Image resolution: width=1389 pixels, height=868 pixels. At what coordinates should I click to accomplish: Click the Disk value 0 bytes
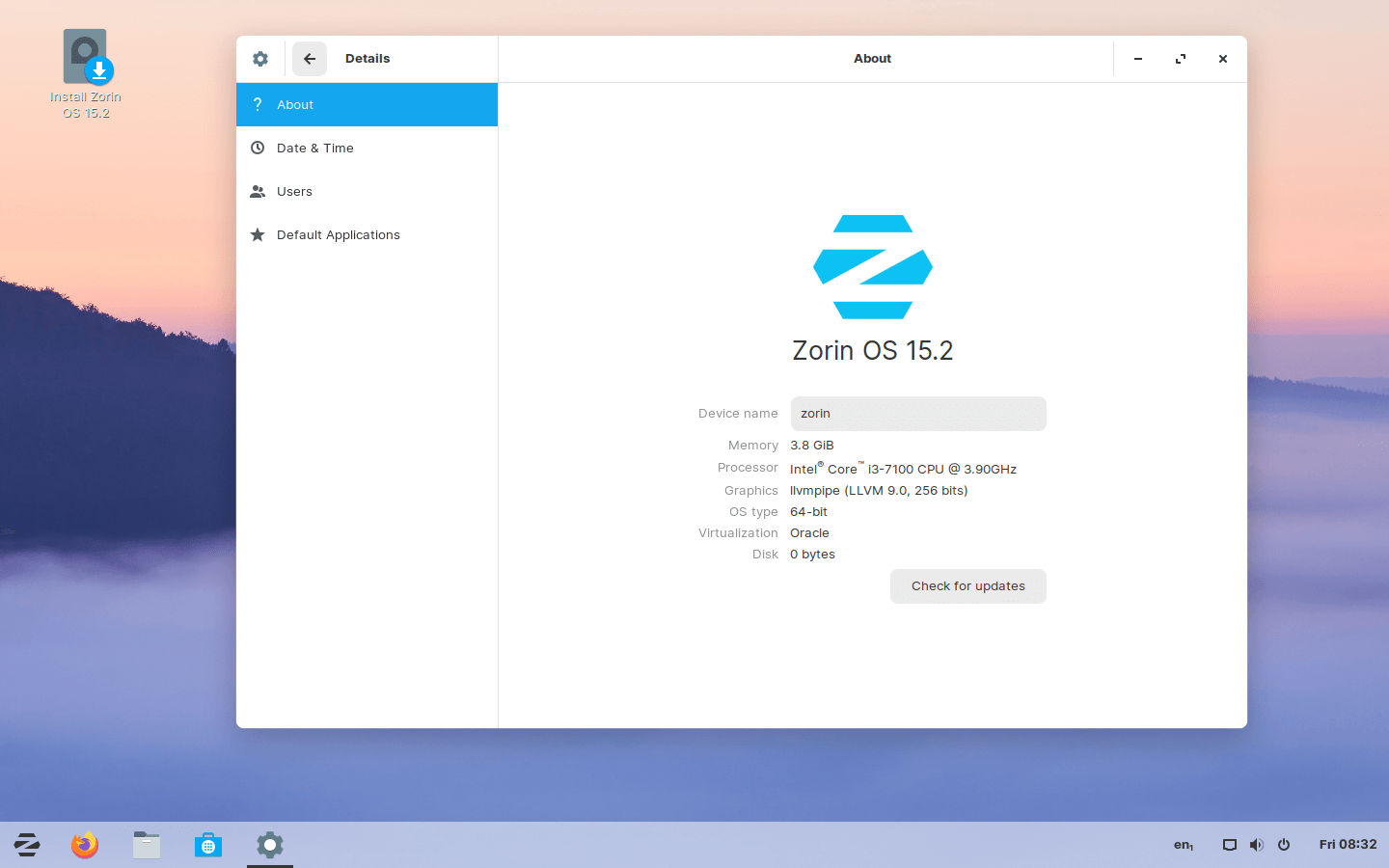pos(812,555)
